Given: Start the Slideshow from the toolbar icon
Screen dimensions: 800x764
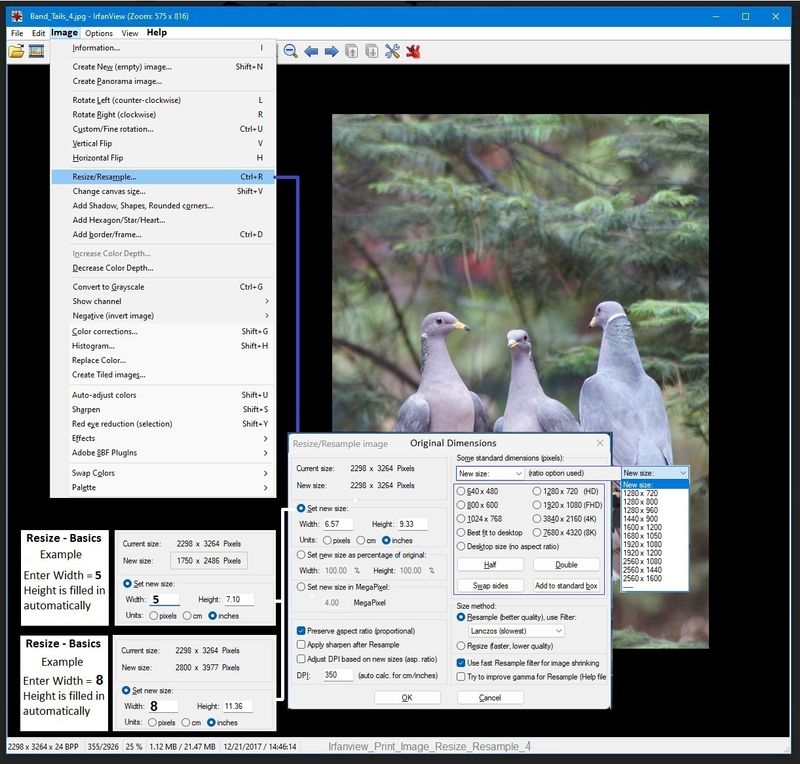Looking at the screenshot, I should coord(36,51).
